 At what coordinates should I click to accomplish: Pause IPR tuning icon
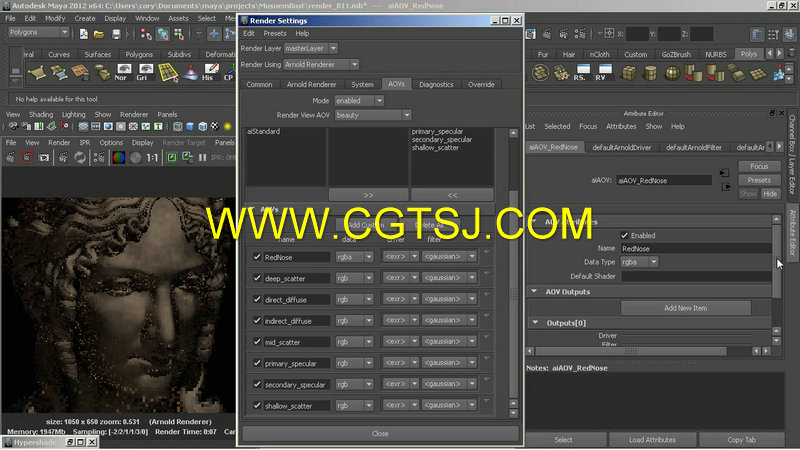coord(203,158)
